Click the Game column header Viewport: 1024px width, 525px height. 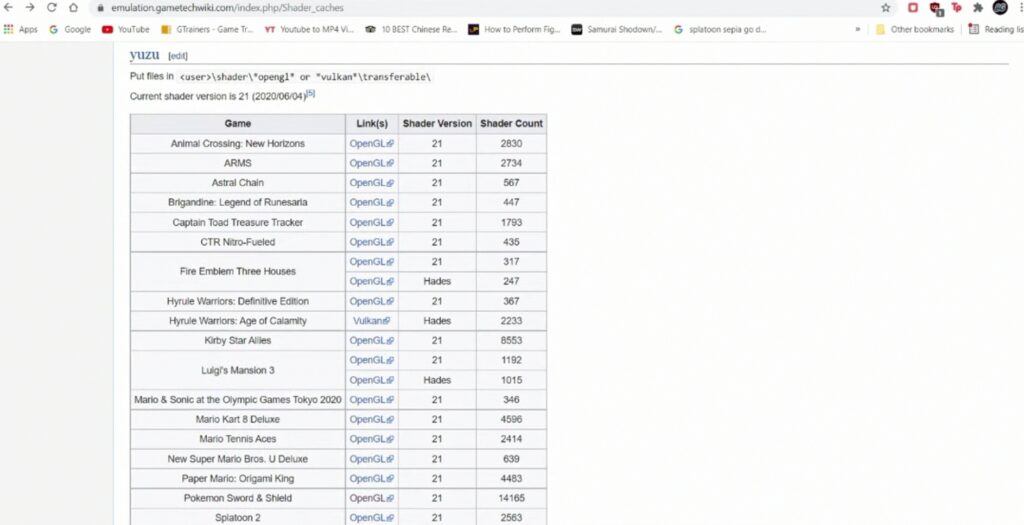click(238, 123)
